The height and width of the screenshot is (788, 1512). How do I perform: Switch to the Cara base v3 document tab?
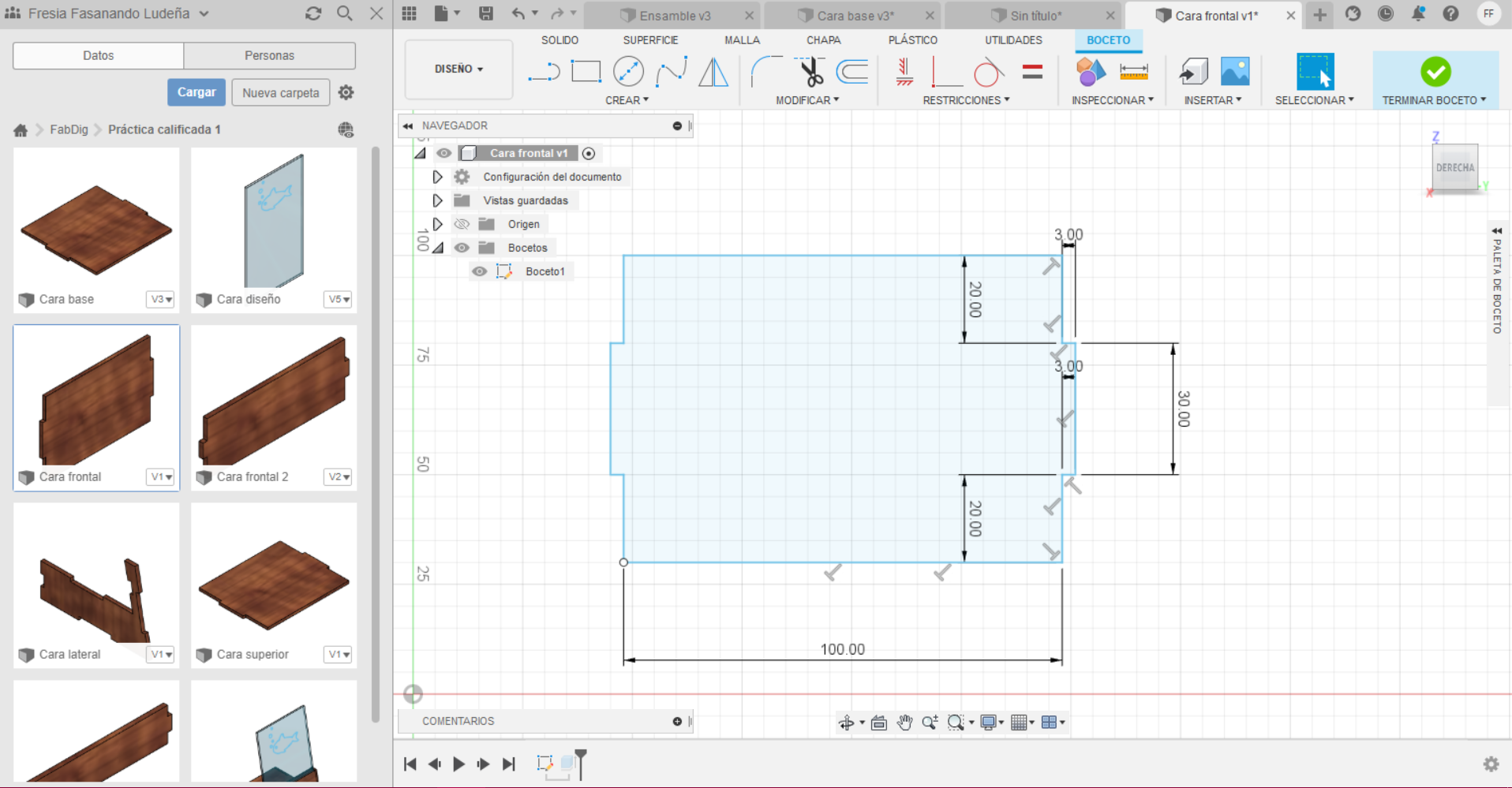(855, 16)
